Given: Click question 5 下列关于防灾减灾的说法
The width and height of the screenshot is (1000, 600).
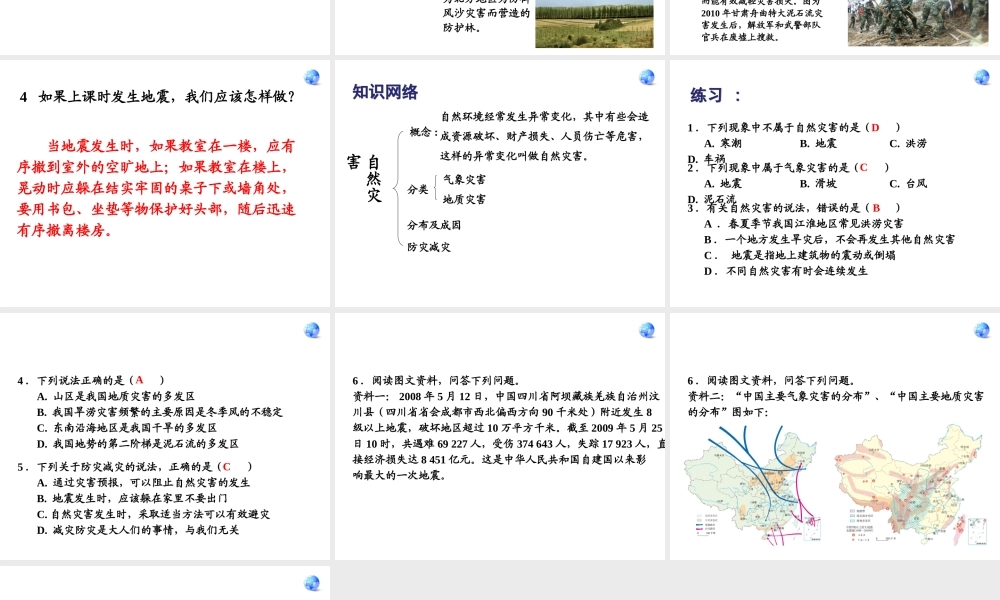Looking at the screenshot, I should [135, 467].
